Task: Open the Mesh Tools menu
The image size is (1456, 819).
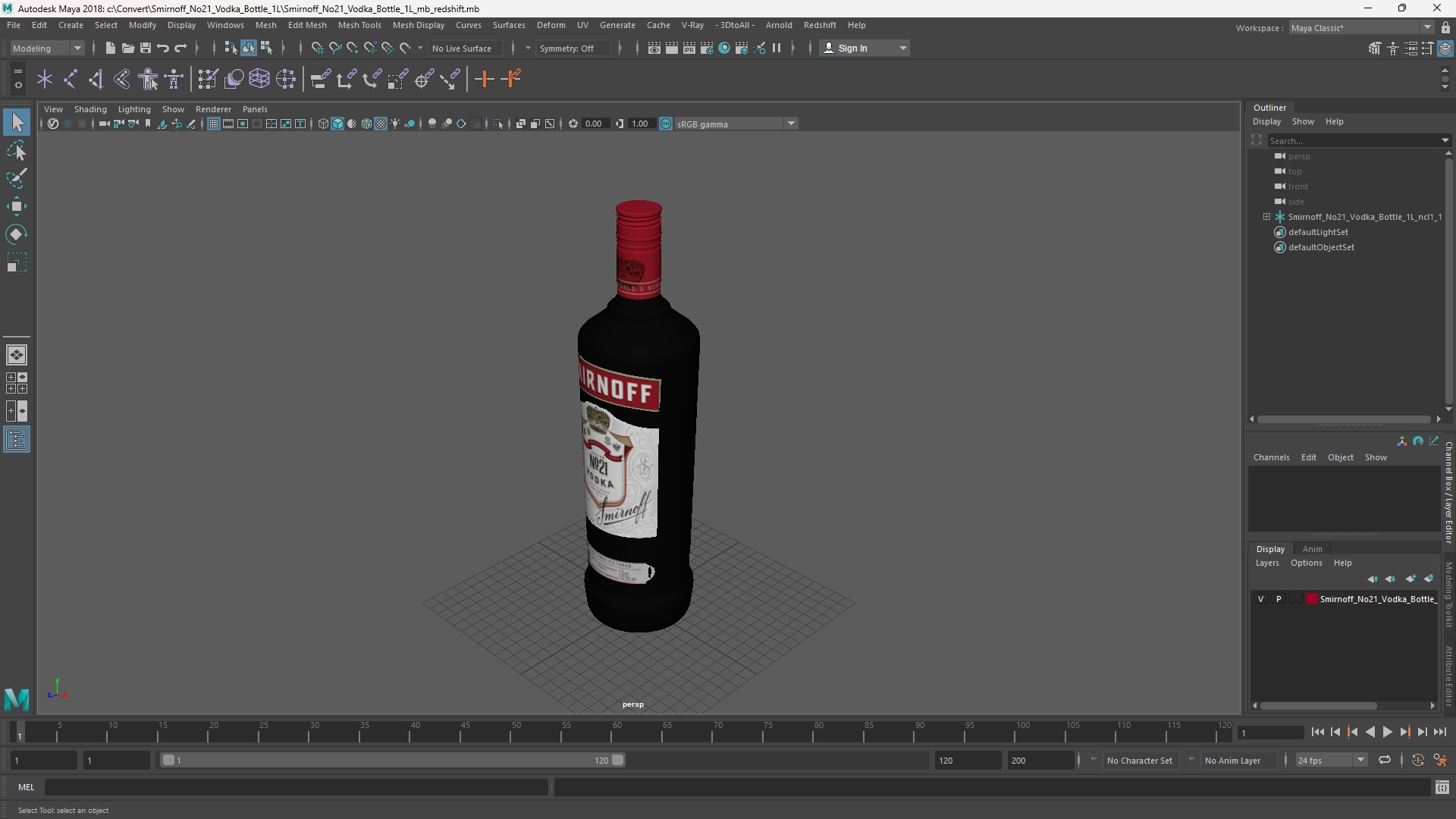Action: [359, 25]
